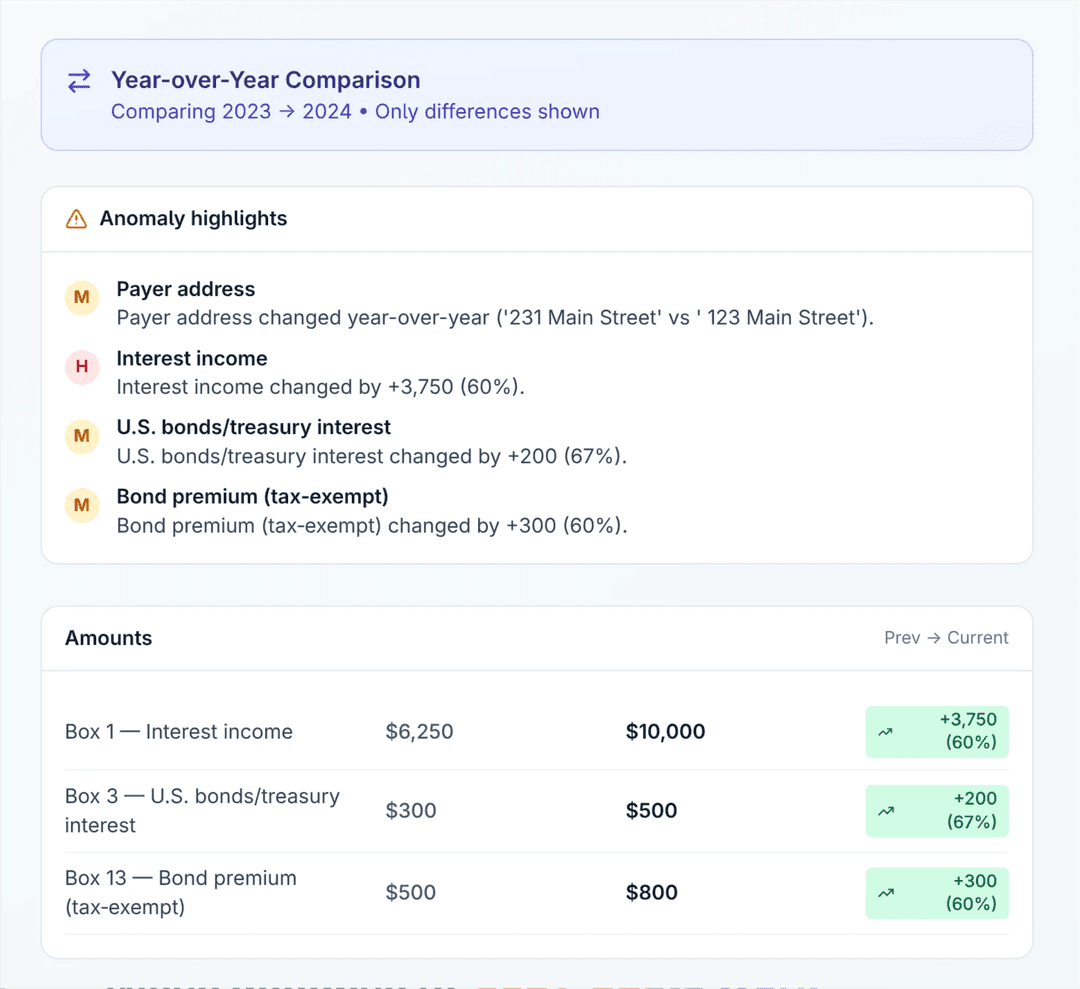Click the $300 previous amount for Box 3
This screenshot has width=1080, height=989.
[411, 811]
